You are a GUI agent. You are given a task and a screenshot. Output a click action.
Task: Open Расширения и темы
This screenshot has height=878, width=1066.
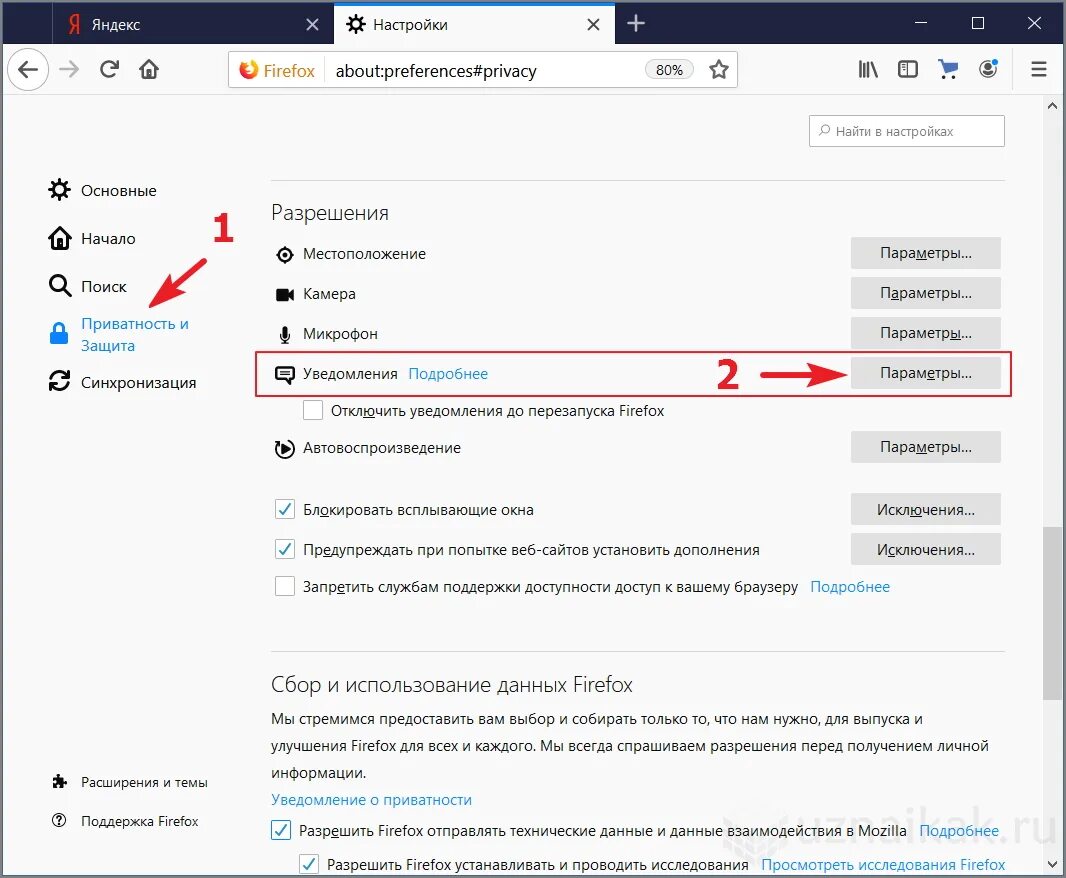[x=130, y=782]
